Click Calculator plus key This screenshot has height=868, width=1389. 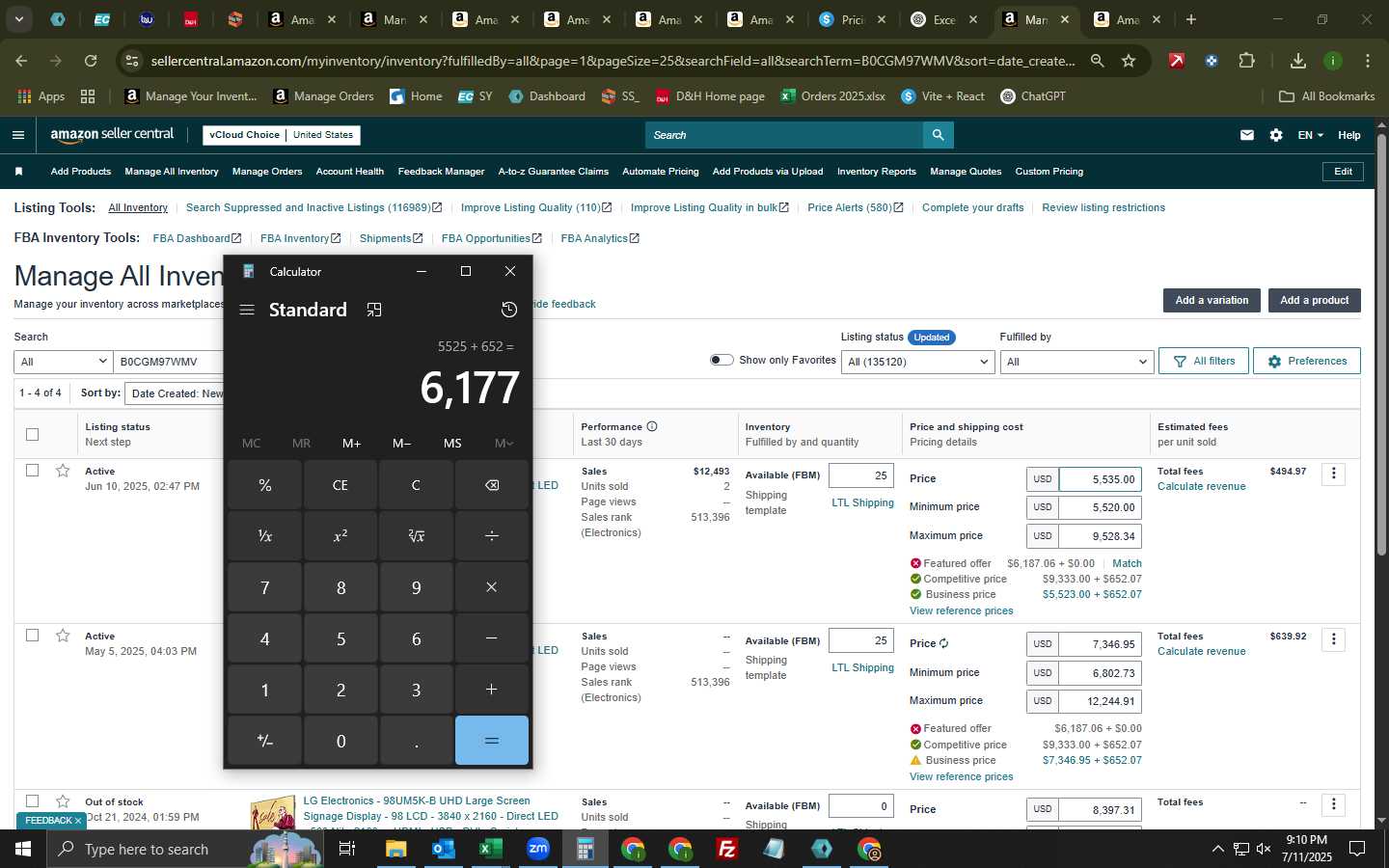tap(492, 690)
